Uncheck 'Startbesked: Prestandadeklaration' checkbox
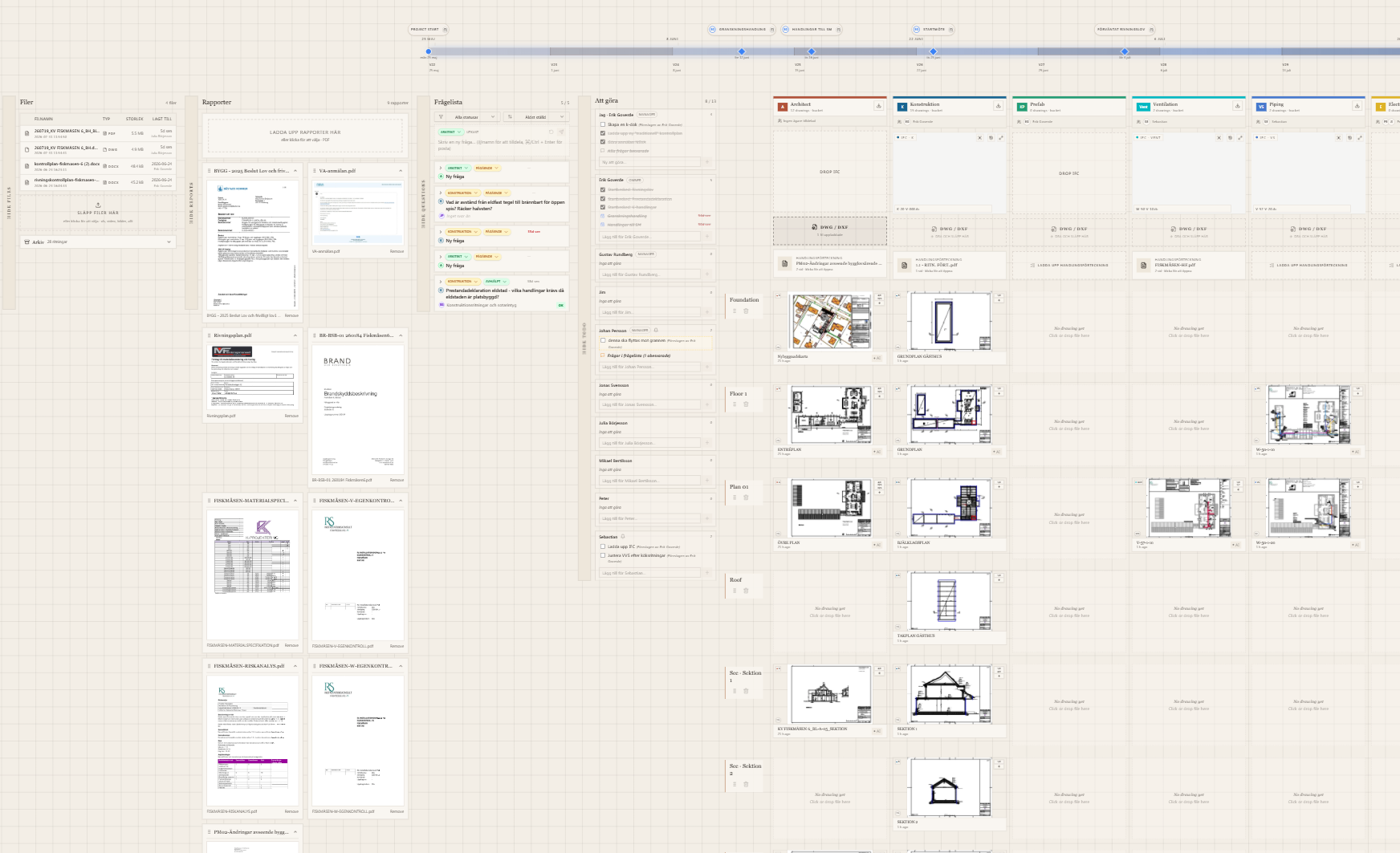This screenshot has height=853, width=1400. pos(603,199)
